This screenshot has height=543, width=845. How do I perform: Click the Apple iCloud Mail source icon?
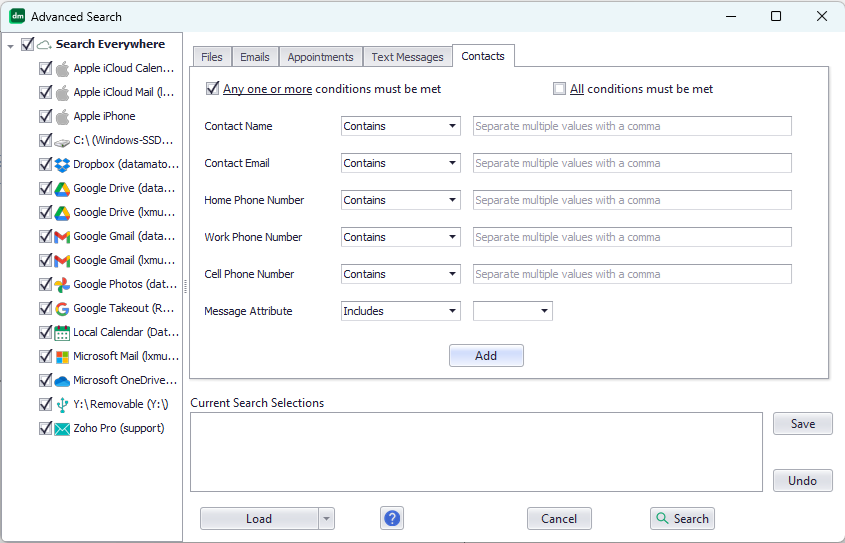click(x=63, y=93)
